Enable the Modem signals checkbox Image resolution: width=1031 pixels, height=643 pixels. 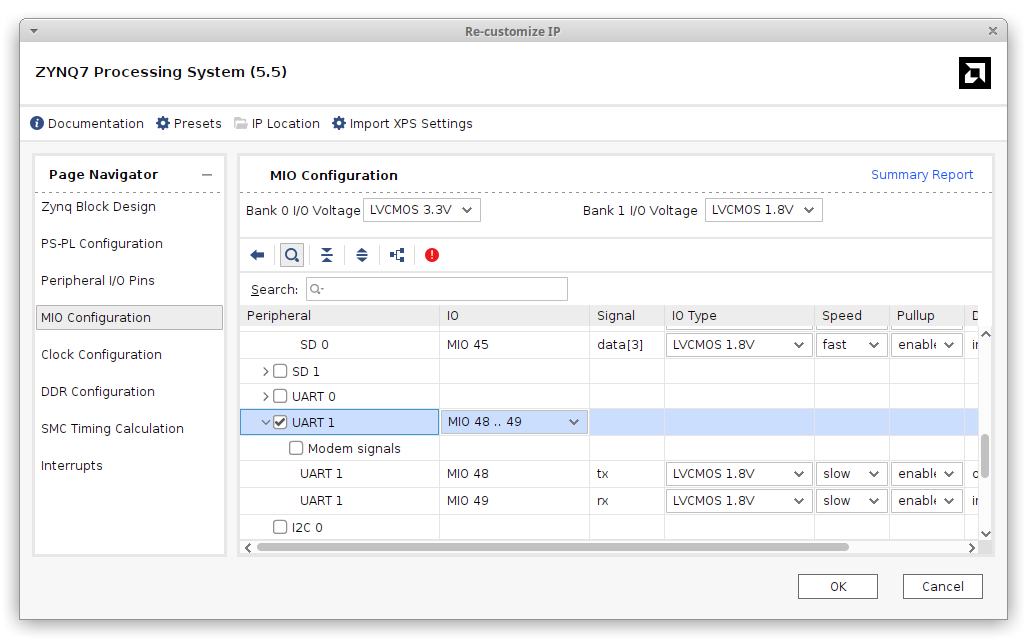296,449
